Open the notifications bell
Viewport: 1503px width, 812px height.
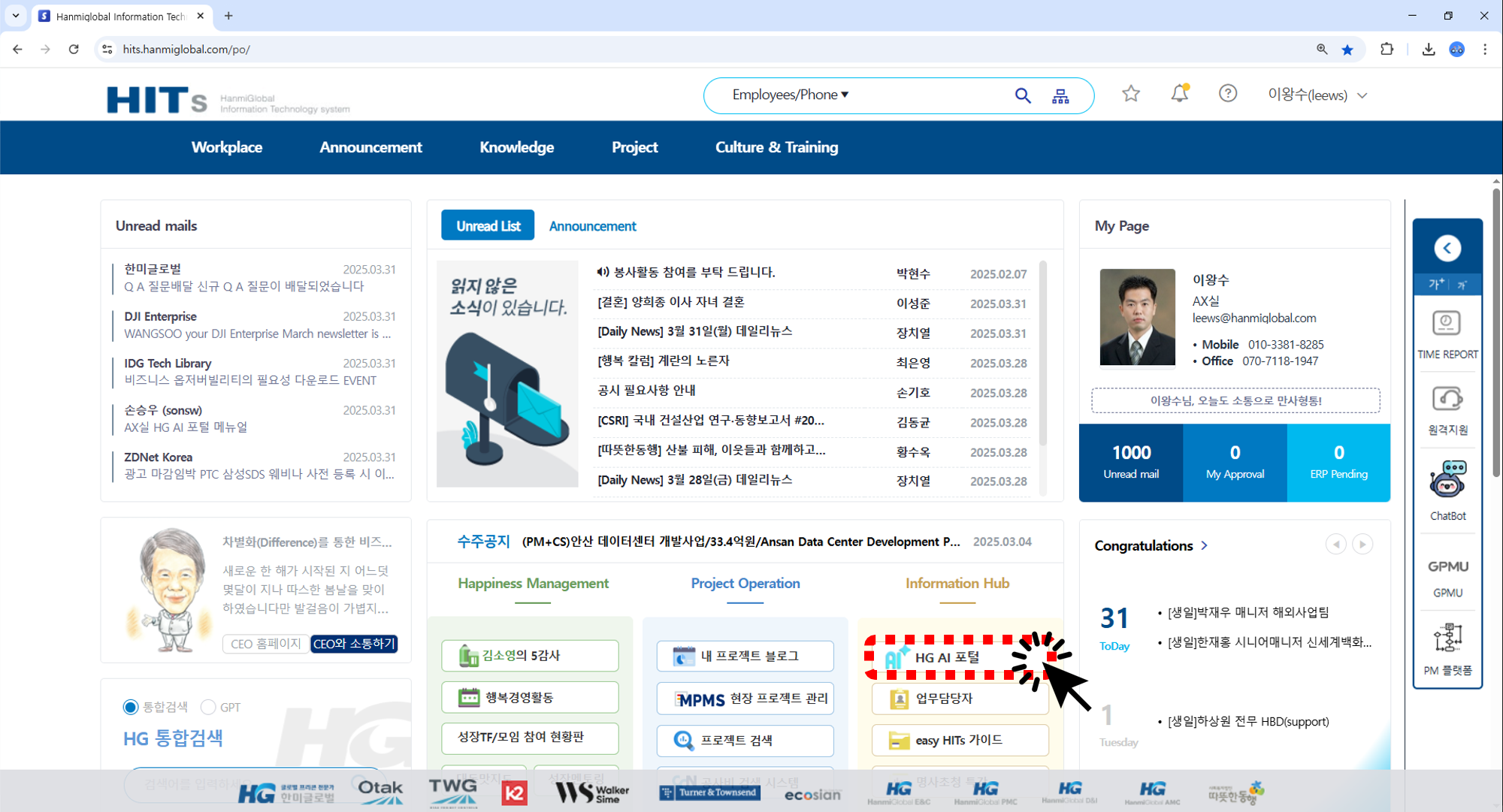1180,93
